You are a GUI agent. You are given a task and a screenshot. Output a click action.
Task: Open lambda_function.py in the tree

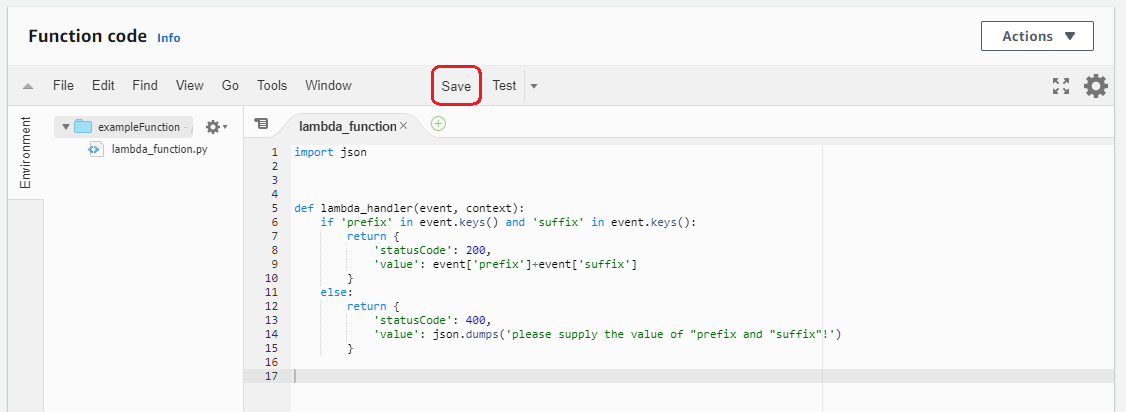pyautogui.click(x=159, y=149)
